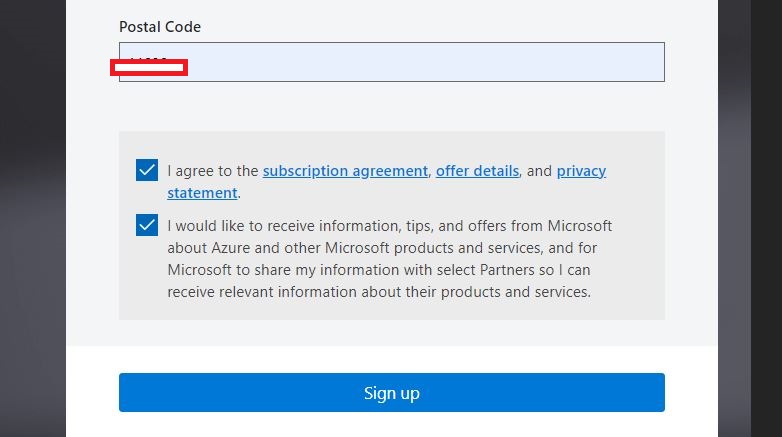
Task: Open the subscription agreement link
Action: [x=345, y=171]
